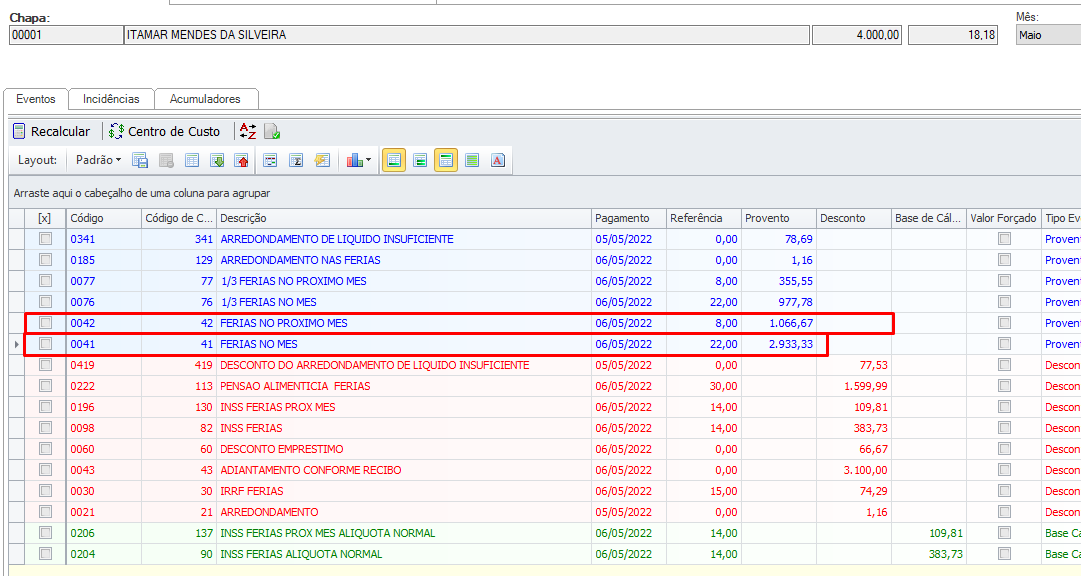1081x576 pixels.
Task: Open the bar chart dropdown arrow
Action: click(368, 160)
